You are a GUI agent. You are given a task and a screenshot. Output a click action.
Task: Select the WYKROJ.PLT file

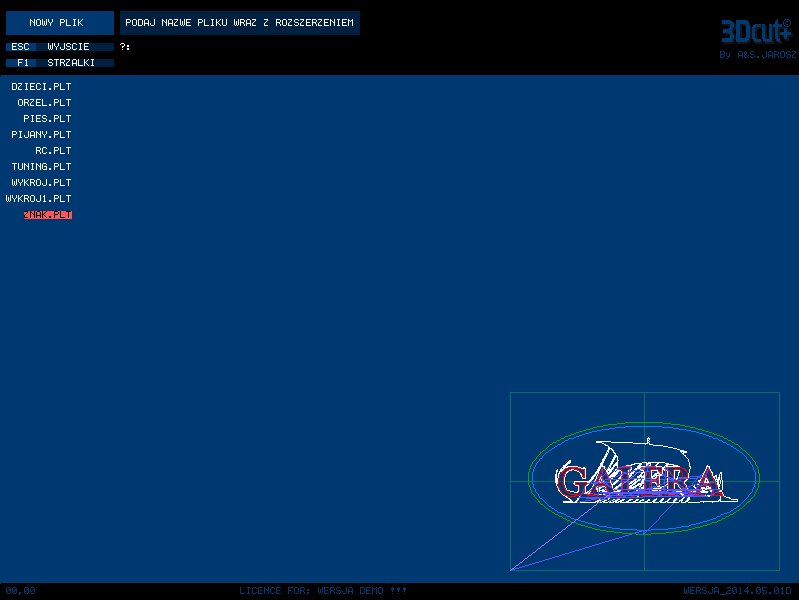(41, 182)
